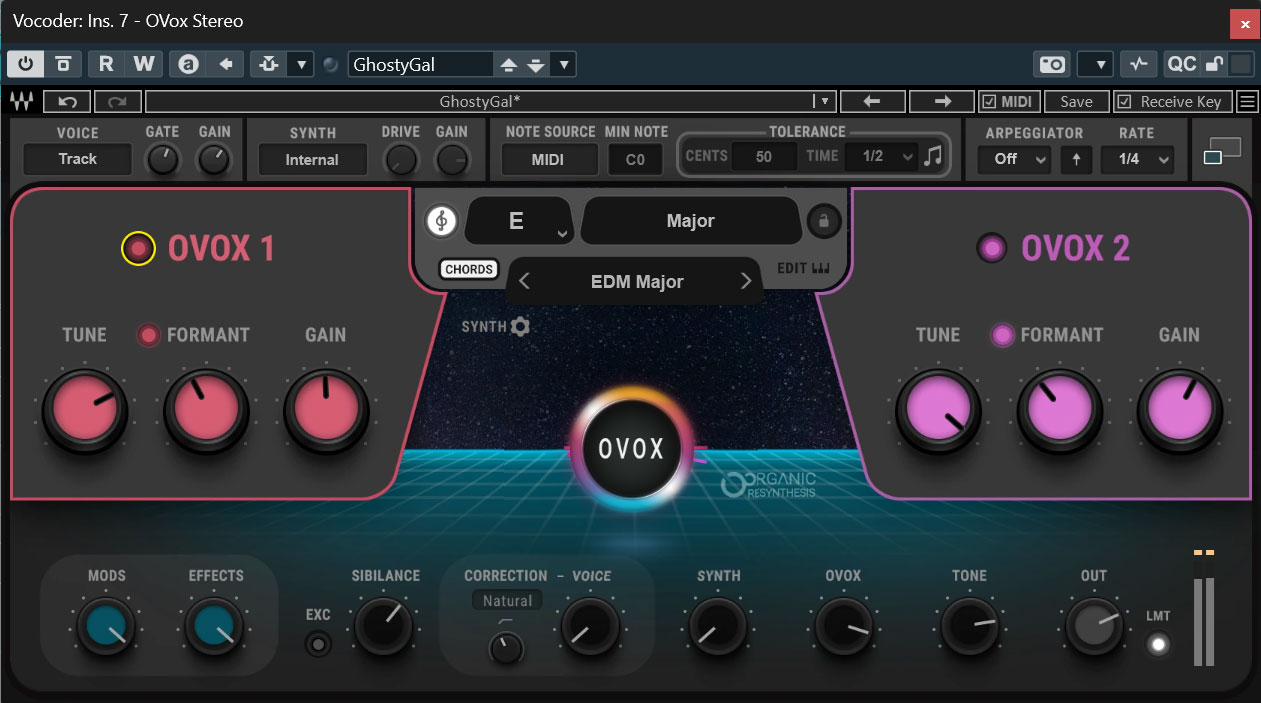Toggle OVOX 2 FORMANT switch
Viewport: 1261px width, 703px height.
tap(1002, 335)
